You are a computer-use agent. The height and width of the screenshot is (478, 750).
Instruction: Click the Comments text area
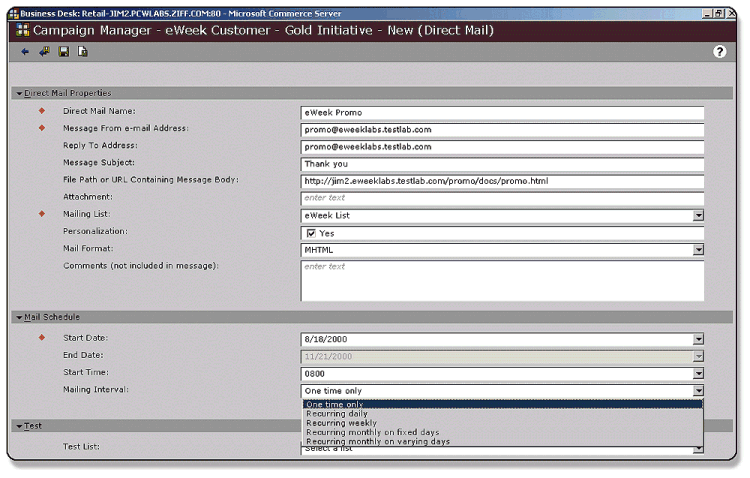502,281
